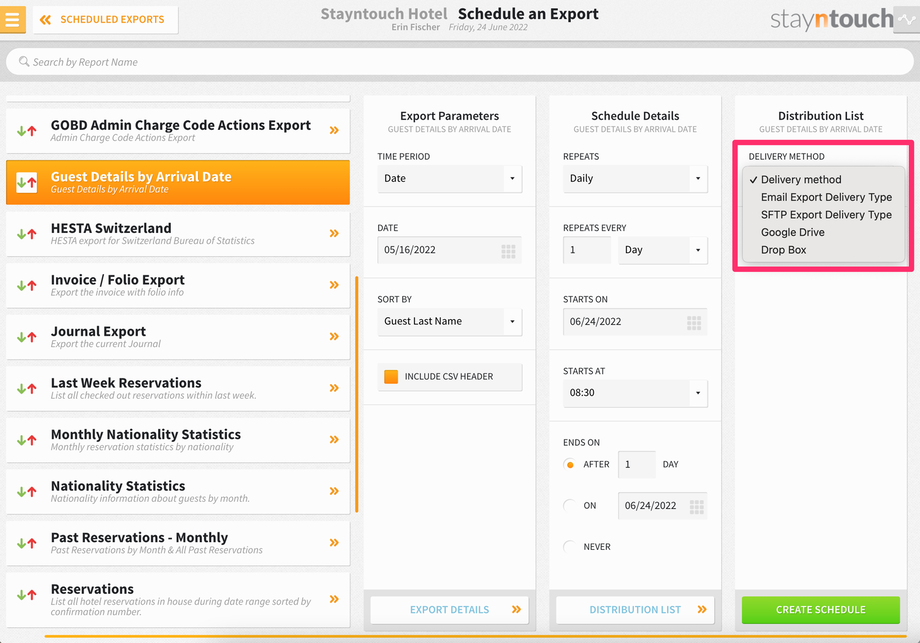The image size is (920, 643).
Task: Click export arrows icon for Last Week Reservations
Action: coord(26,388)
